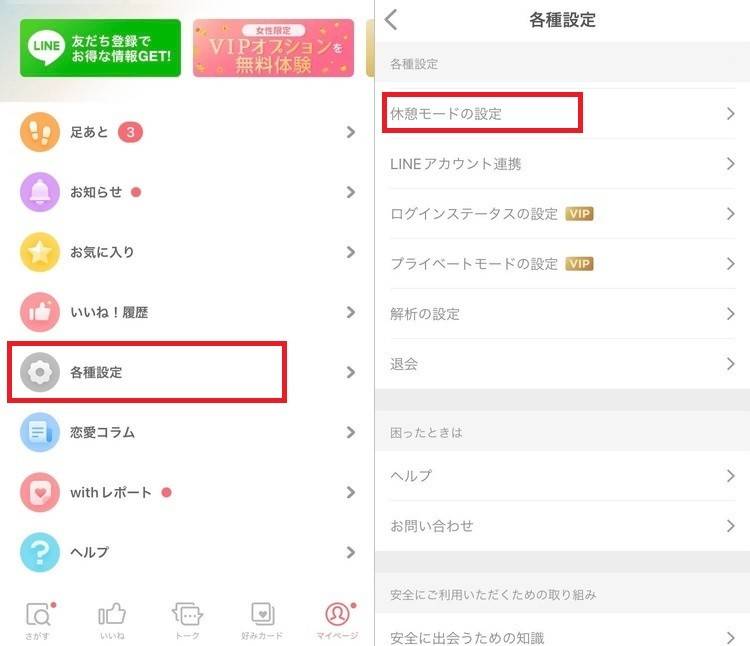Open the 各種設定 gear icon
This screenshot has height=646, width=750.
40,372
